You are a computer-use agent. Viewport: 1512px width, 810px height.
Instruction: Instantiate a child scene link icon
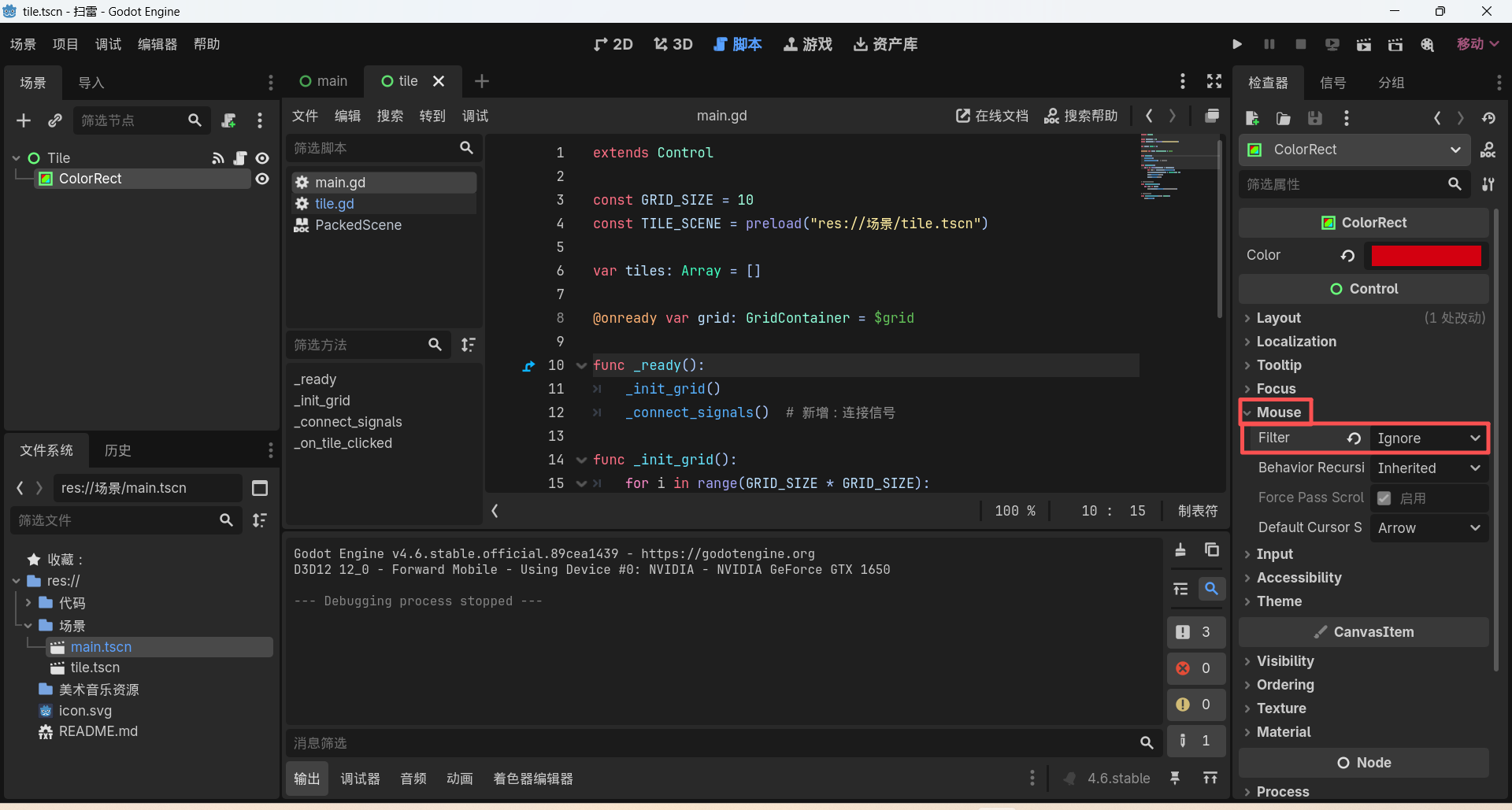(54, 120)
